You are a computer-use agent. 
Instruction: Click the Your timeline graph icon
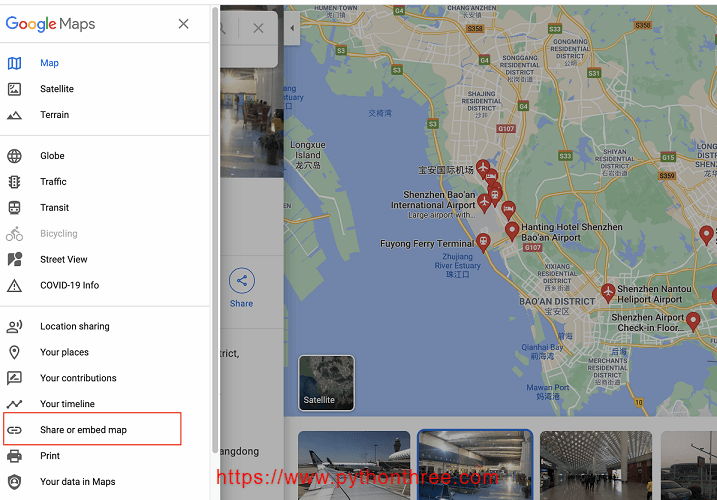14,404
